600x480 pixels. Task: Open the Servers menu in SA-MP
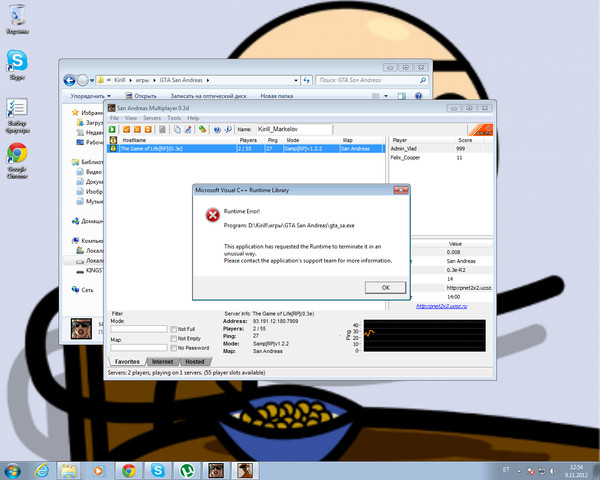click(152, 118)
